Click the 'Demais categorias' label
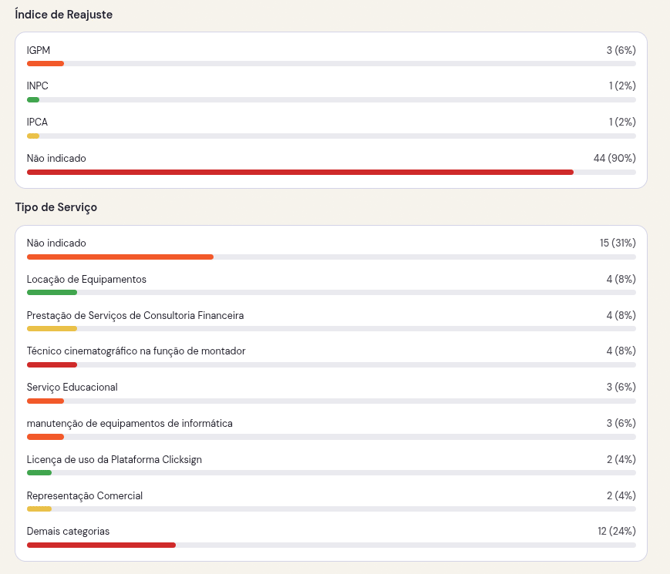 click(68, 531)
